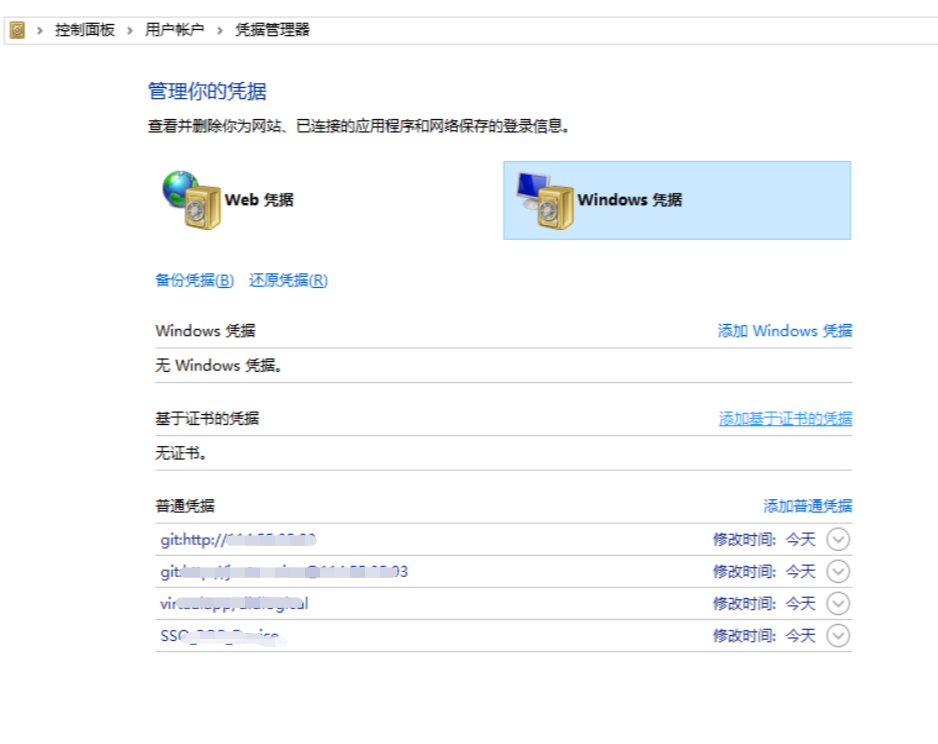Click 添加普通凭据 link
Image resolution: width=938 pixels, height=744 pixels.
808,506
